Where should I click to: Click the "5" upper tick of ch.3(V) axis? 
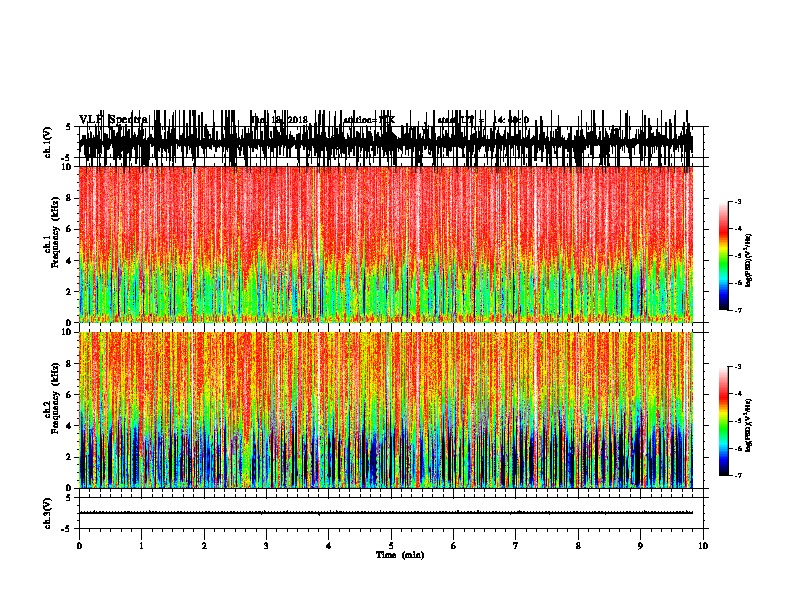coord(68,498)
